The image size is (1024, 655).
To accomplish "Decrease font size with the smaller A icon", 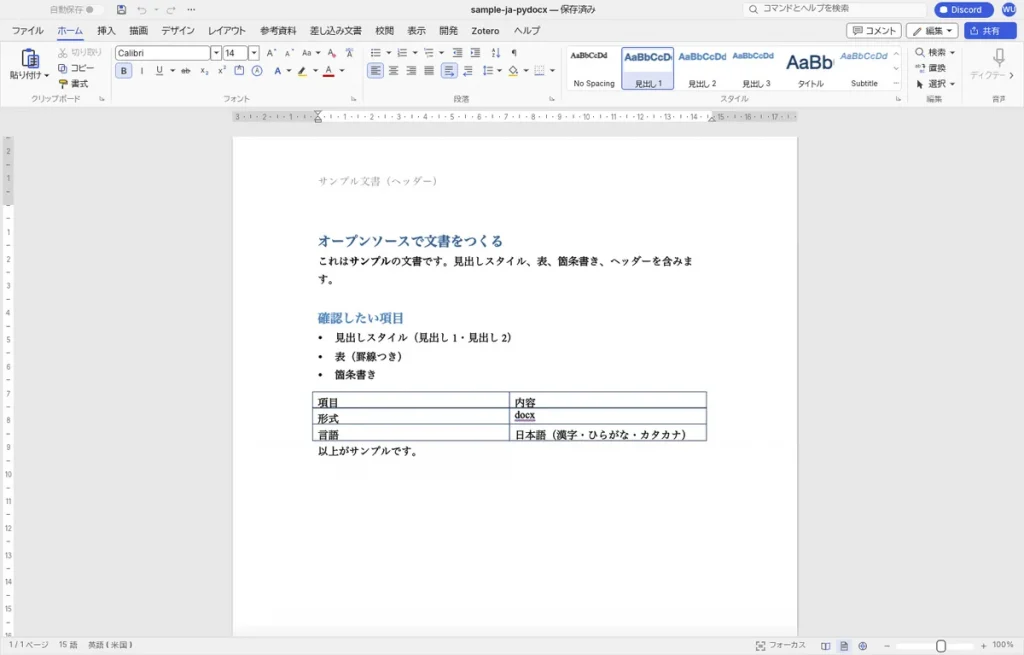I will pyautogui.click(x=289, y=53).
